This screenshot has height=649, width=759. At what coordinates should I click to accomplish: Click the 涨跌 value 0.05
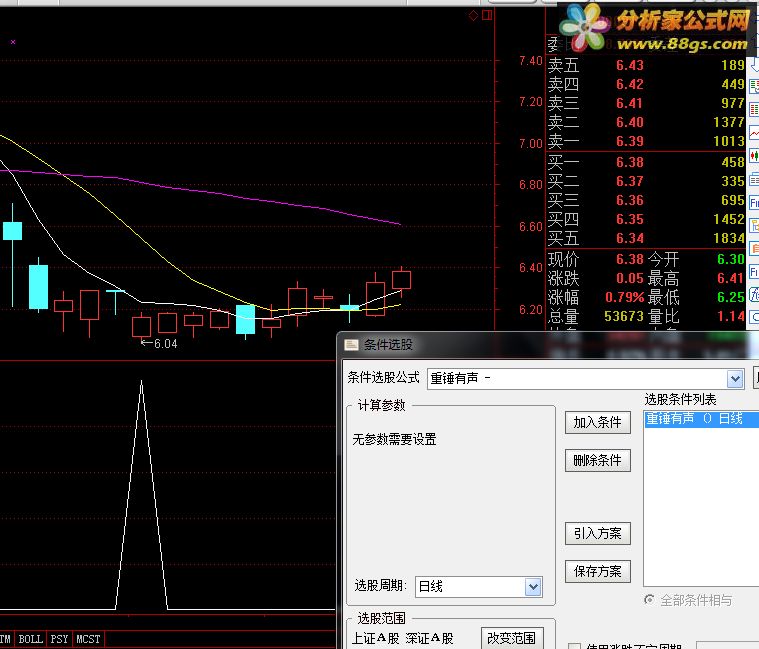coord(630,278)
